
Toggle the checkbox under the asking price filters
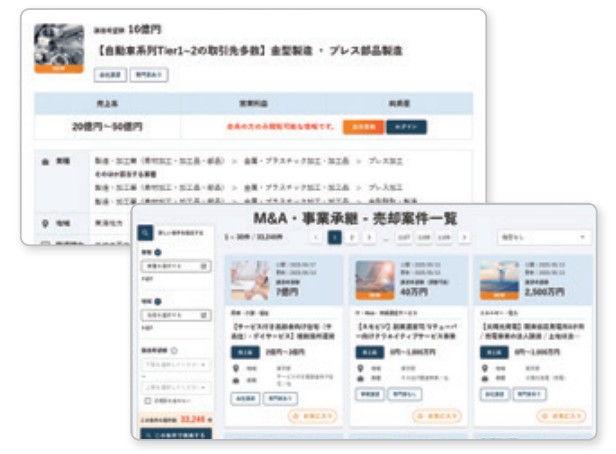pos(146,399)
